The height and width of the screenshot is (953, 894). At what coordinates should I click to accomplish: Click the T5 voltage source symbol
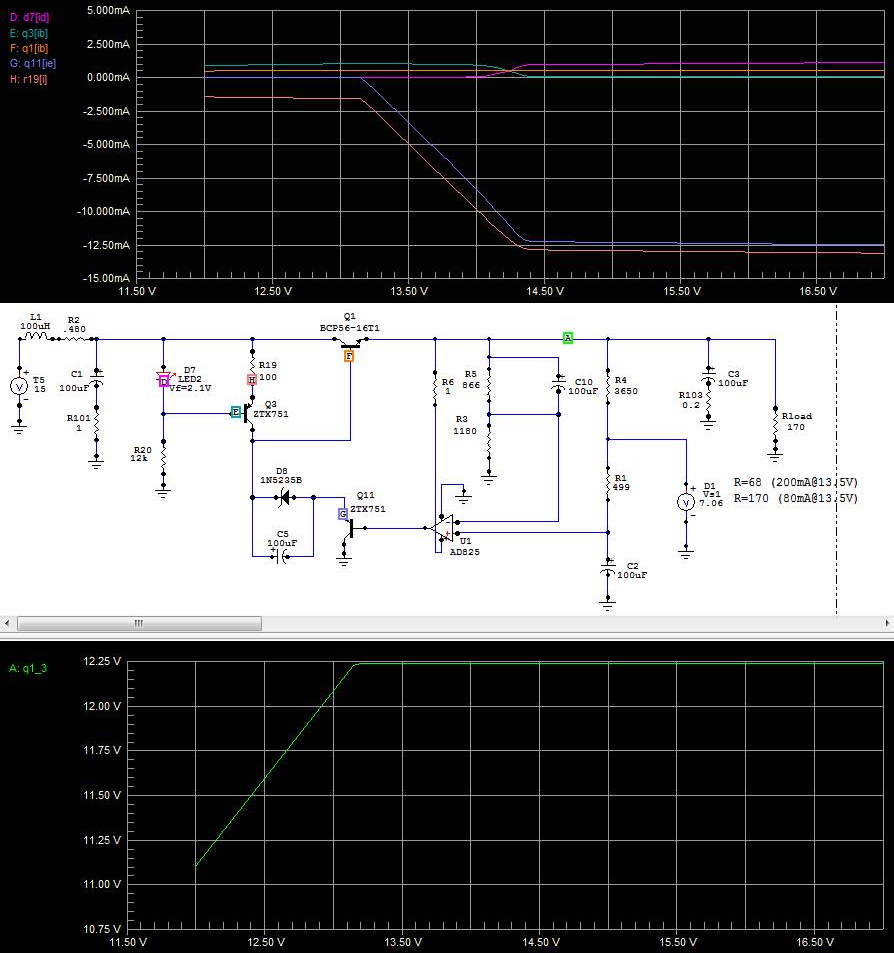point(18,386)
